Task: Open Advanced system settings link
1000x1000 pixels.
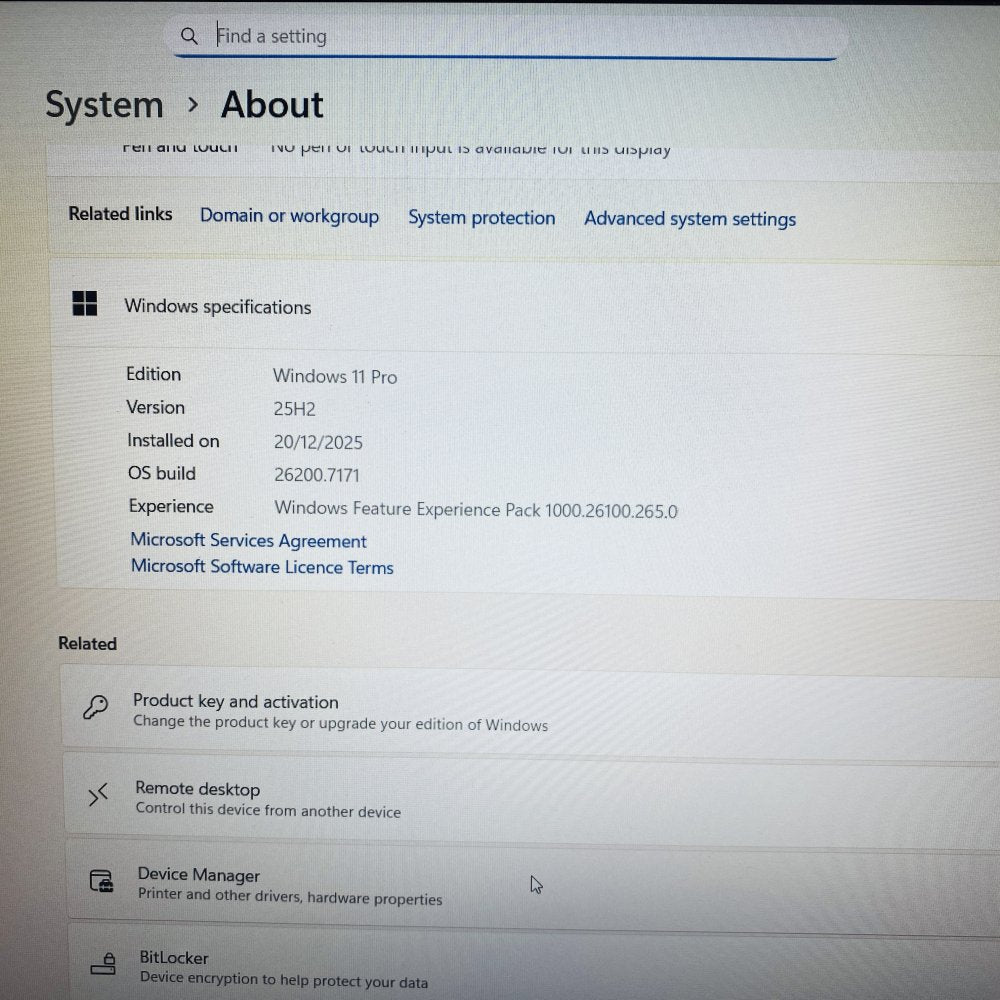Action: [690, 219]
